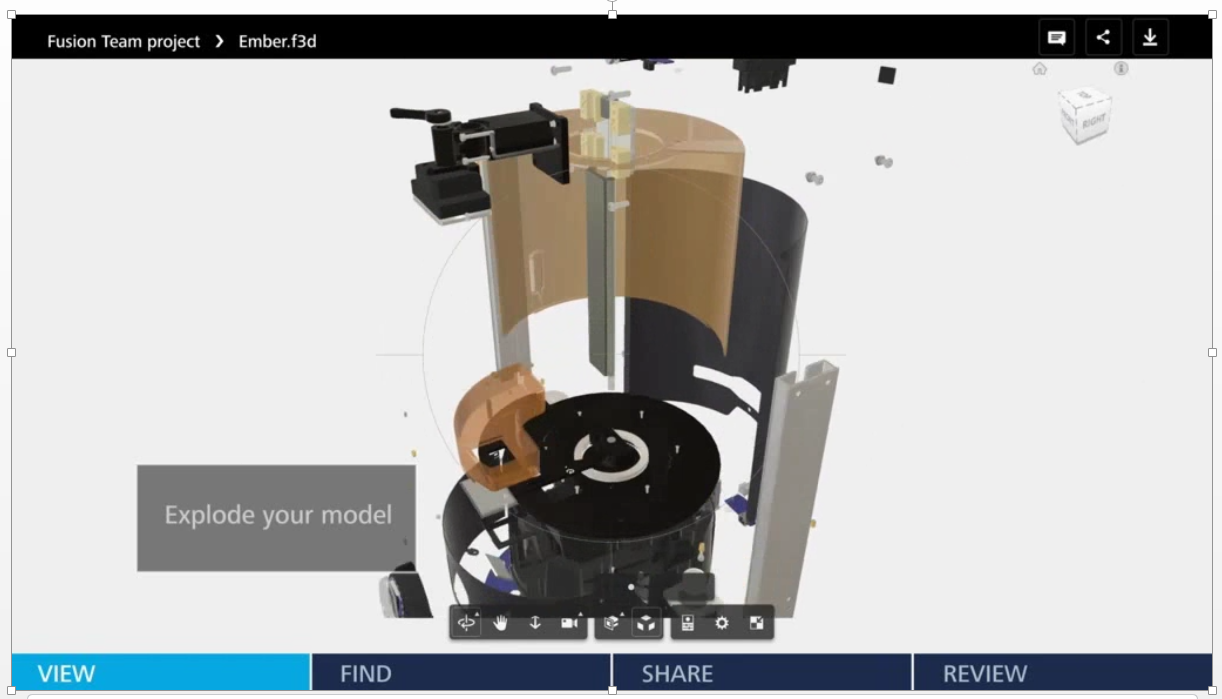The height and width of the screenshot is (699, 1222).
Task: Select the Pan tool
Action: [x=501, y=622]
